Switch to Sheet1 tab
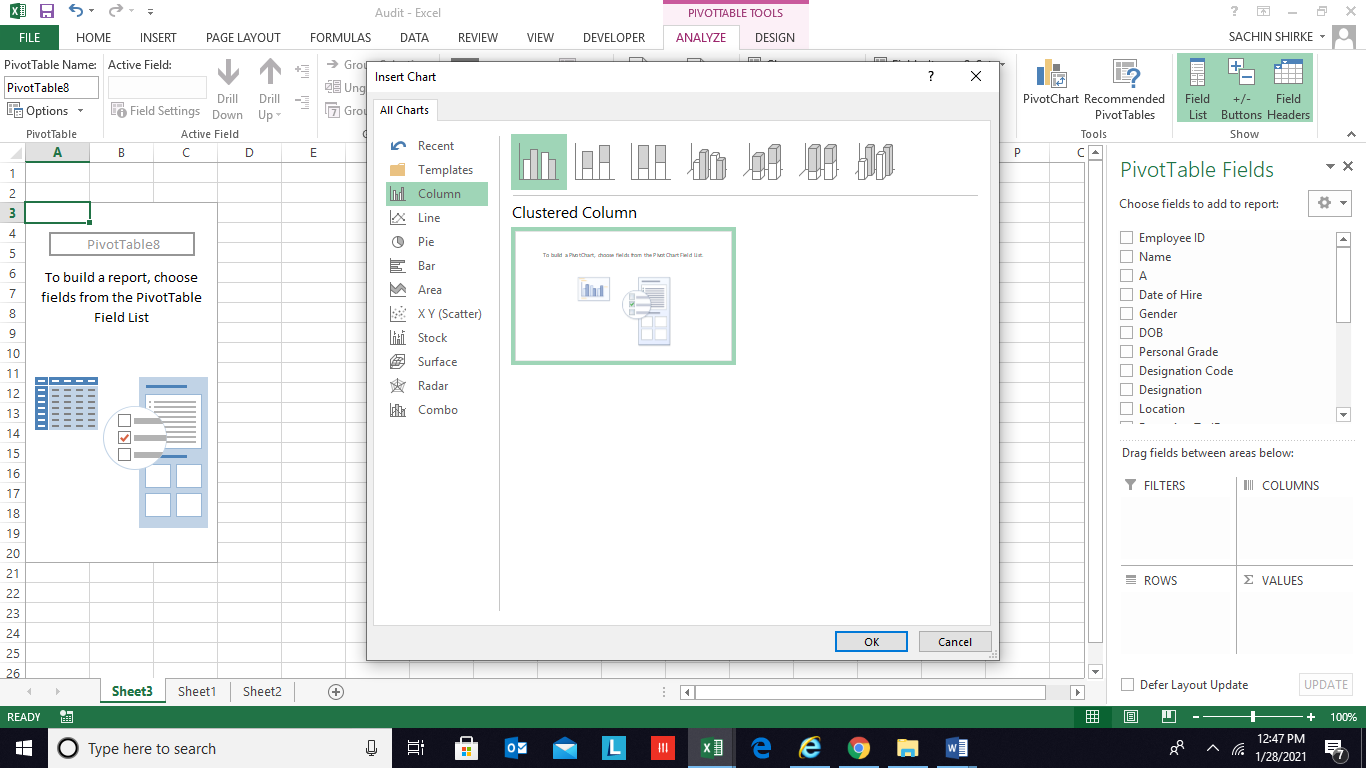1366x768 pixels. 197,691
